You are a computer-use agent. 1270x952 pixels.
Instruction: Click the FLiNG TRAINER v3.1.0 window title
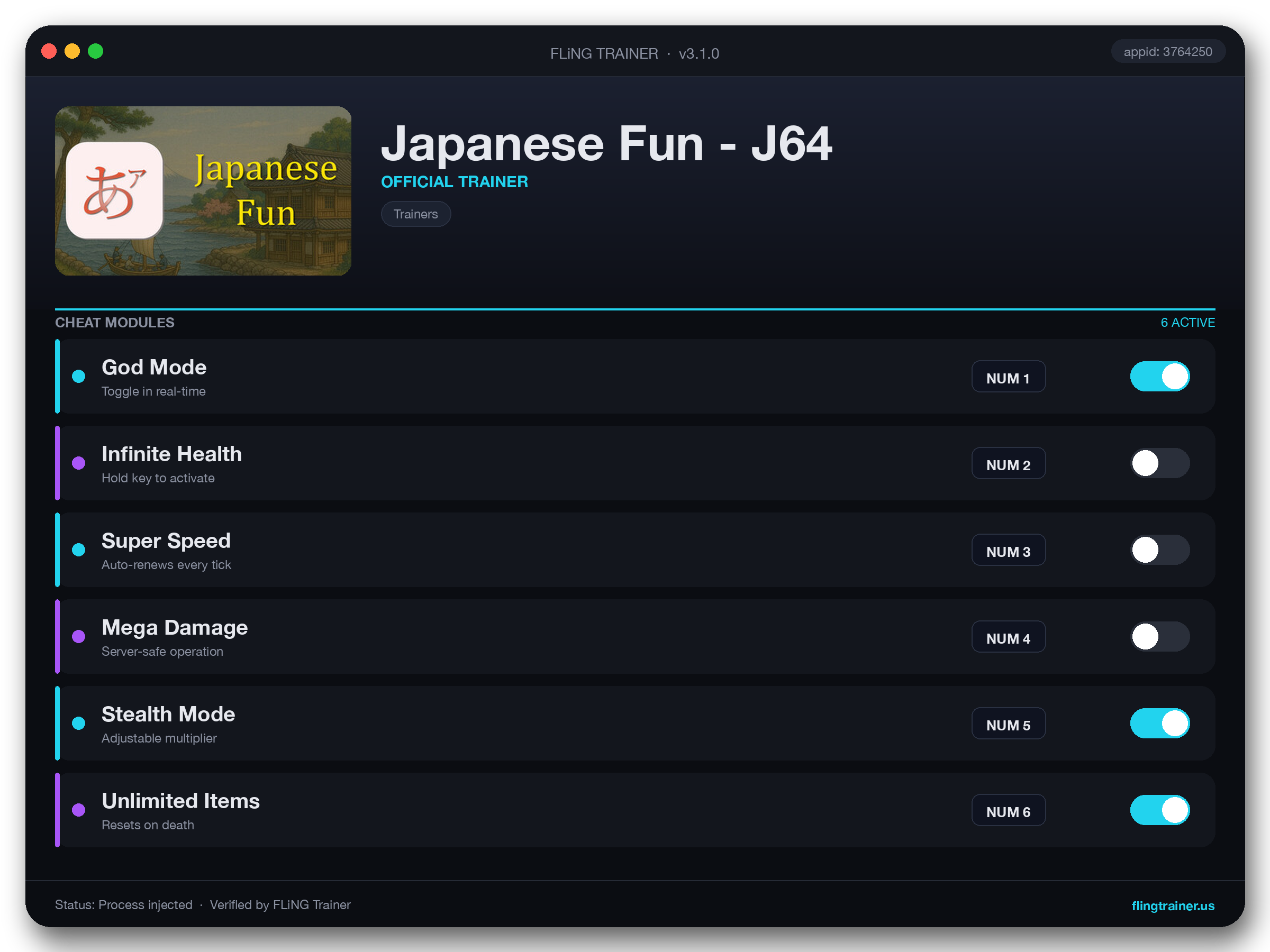(x=634, y=53)
